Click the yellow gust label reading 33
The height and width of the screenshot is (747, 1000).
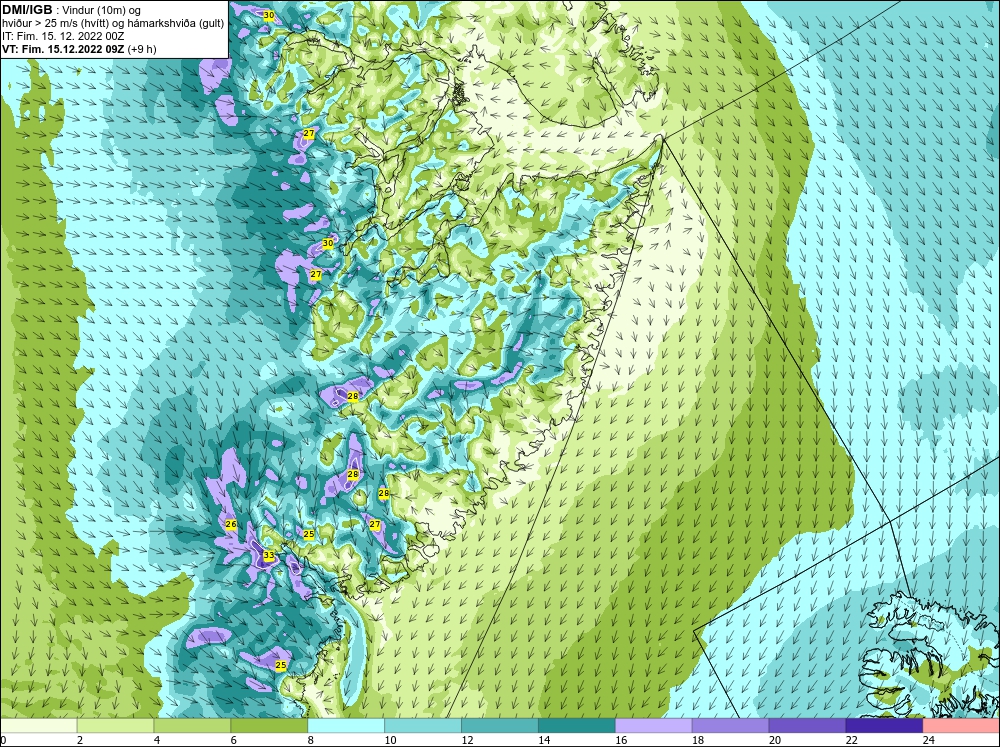[x=269, y=556]
